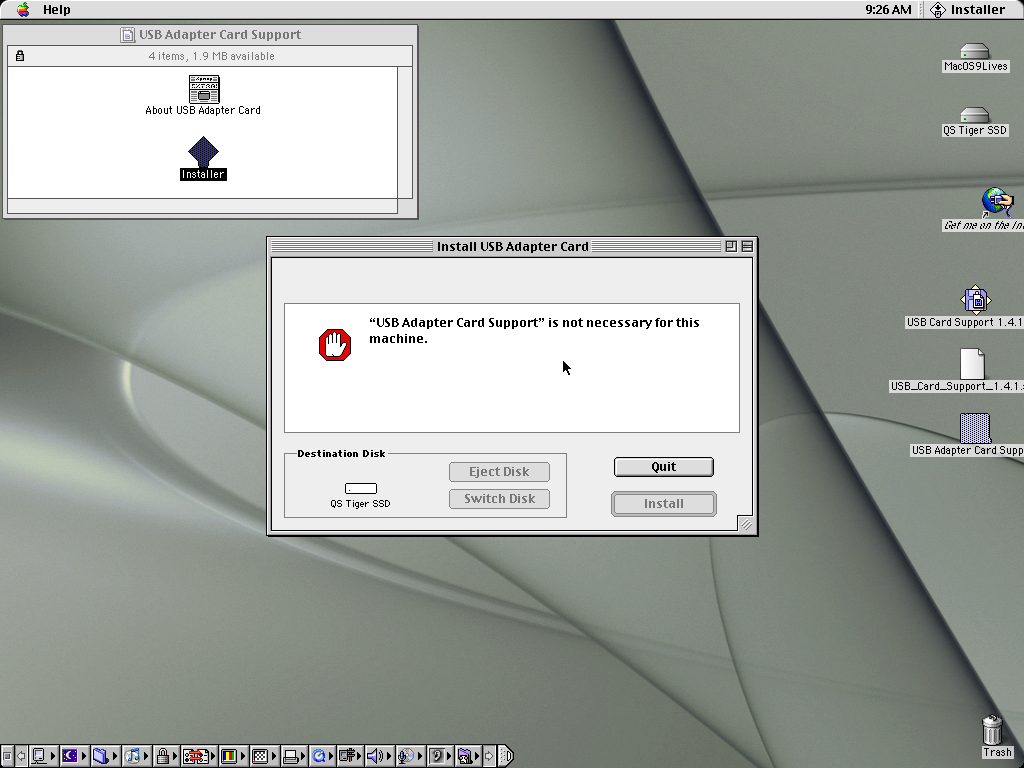
Task: Open the Remote Access control strip module
Action: click(349, 756)
